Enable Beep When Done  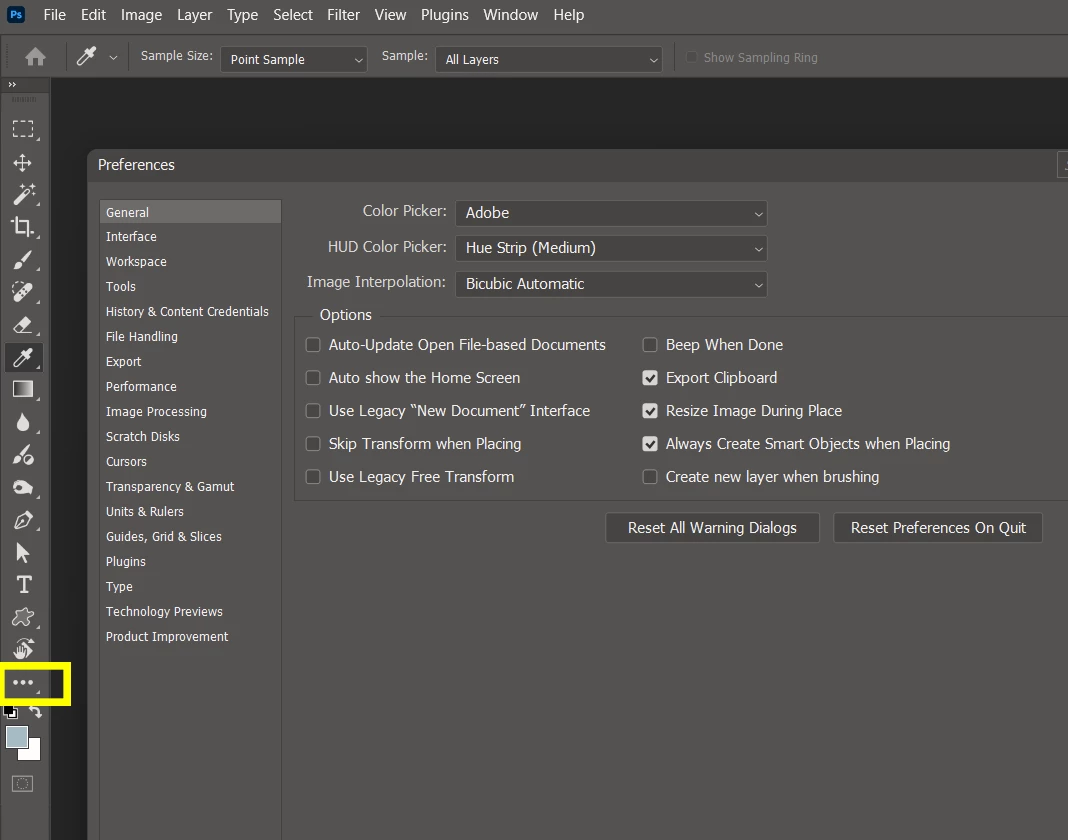click(x=650, y=345)
